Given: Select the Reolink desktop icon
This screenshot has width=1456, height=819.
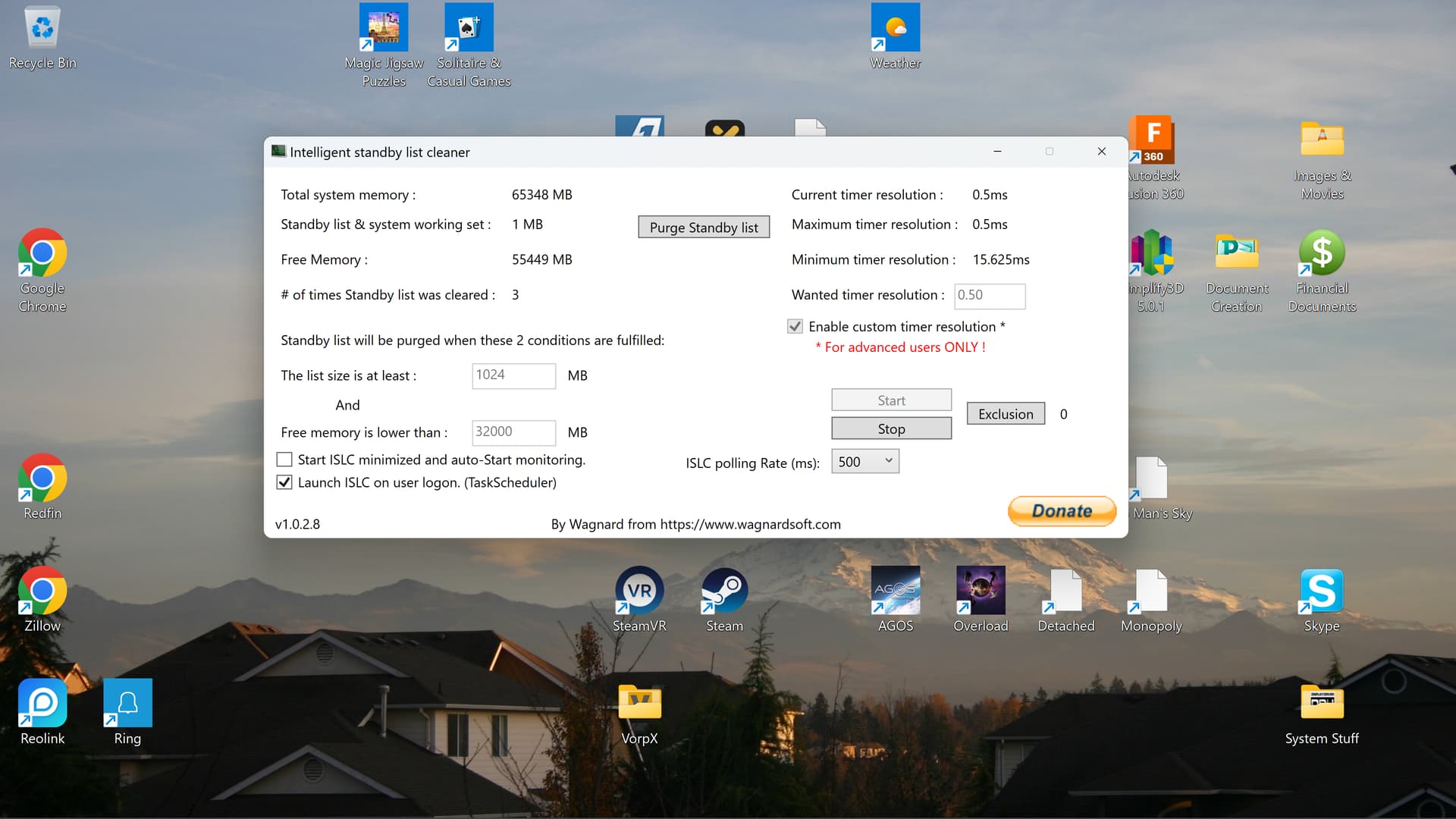Looking at the screenshot, I should point(42,704).
